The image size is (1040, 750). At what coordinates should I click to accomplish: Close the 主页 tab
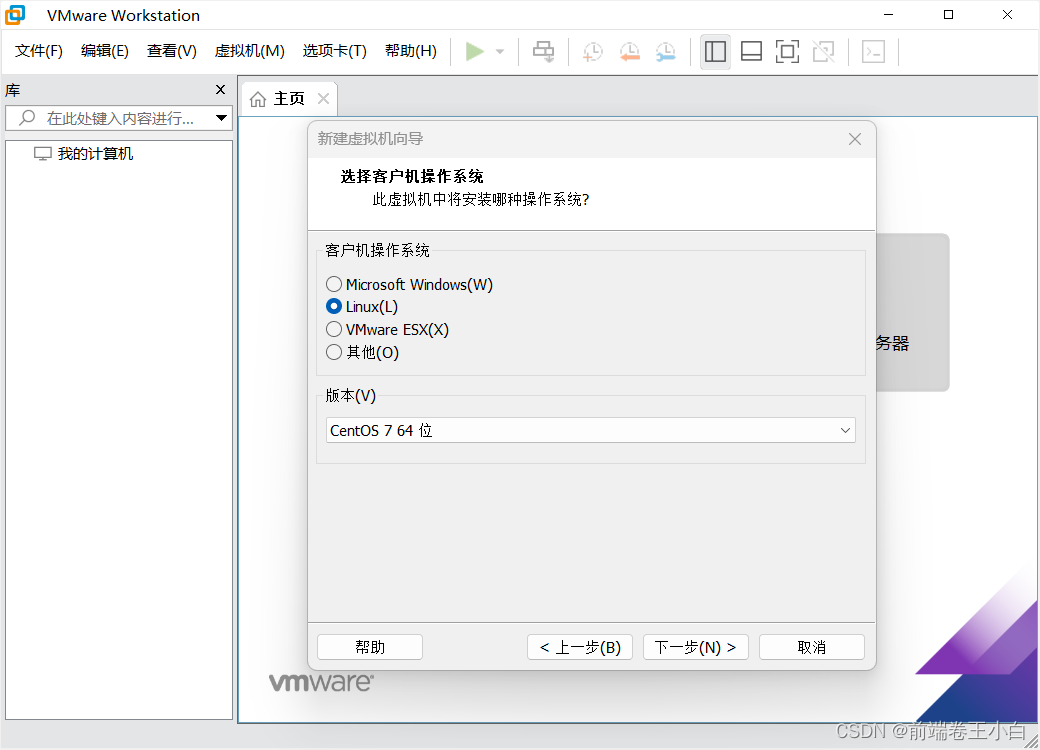324,99
